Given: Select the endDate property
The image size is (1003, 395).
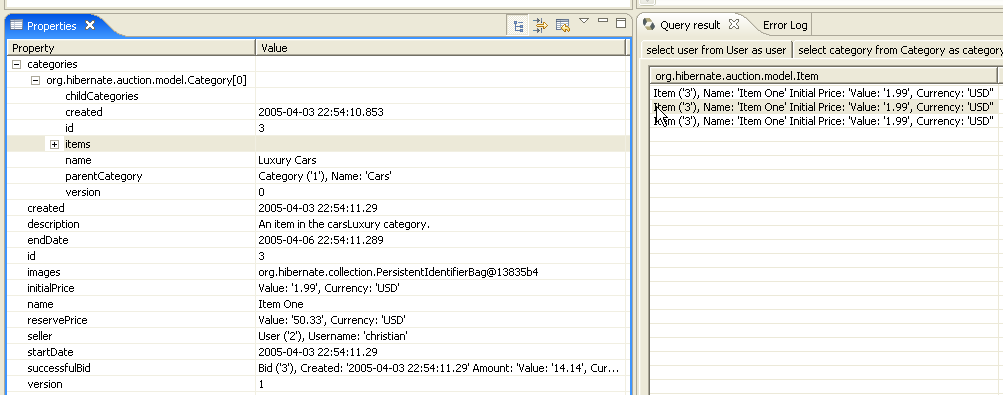Looking at the screenshot, I should 47,240.
